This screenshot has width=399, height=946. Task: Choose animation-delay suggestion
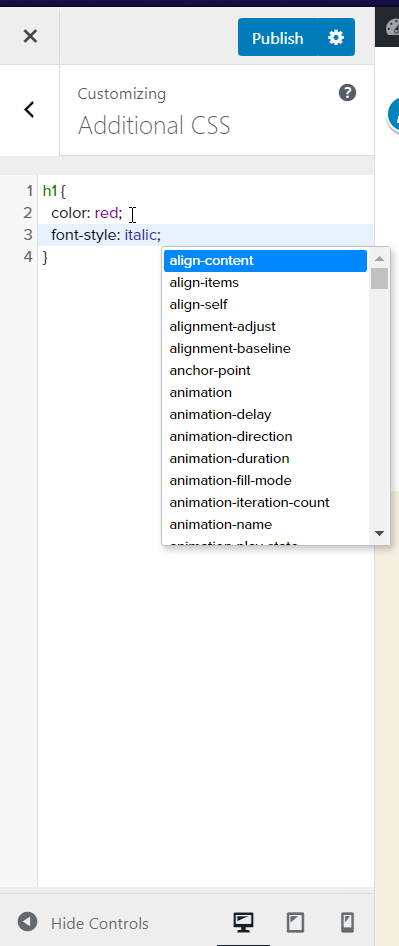click(266, 414)
